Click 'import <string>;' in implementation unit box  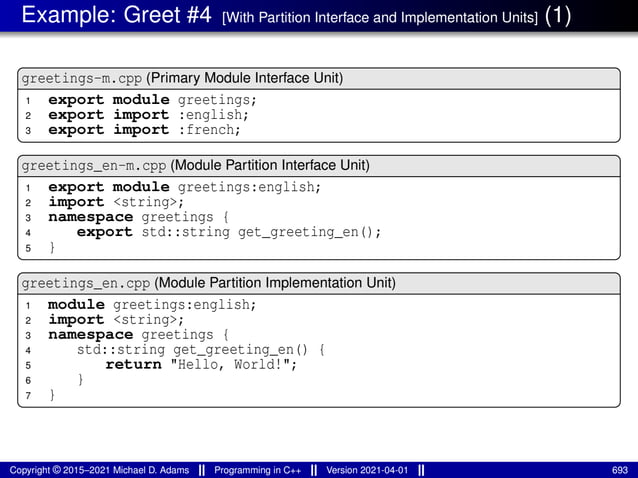pyautogui.click(x=116, y=320)
